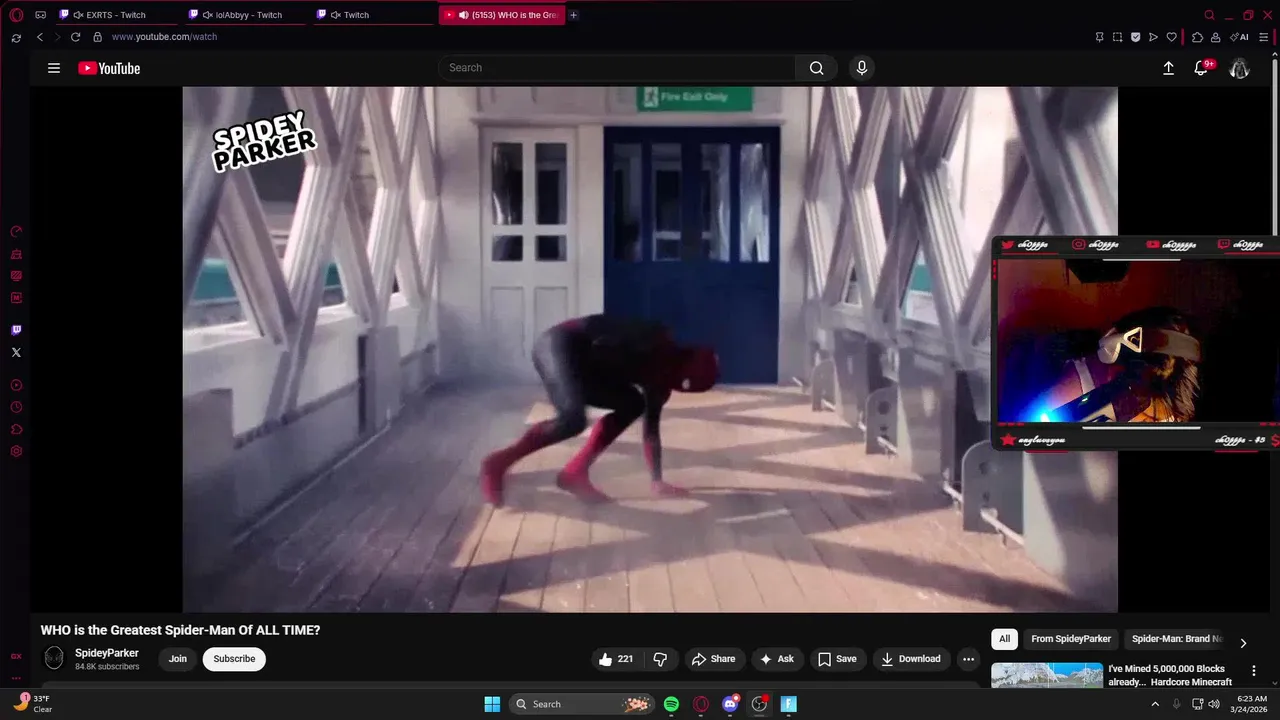
Task: Dislike the video with thumbs-down
Action: [x=660, y=659]
